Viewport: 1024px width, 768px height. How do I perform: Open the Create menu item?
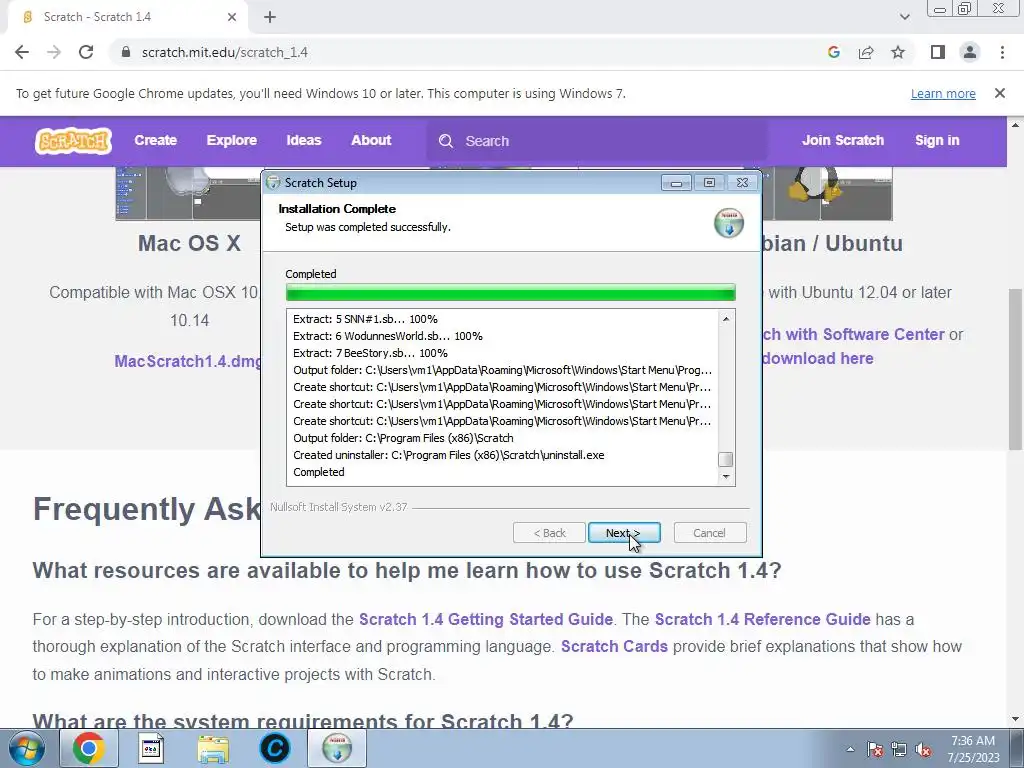pyautogui.click(x=155, y=140)
